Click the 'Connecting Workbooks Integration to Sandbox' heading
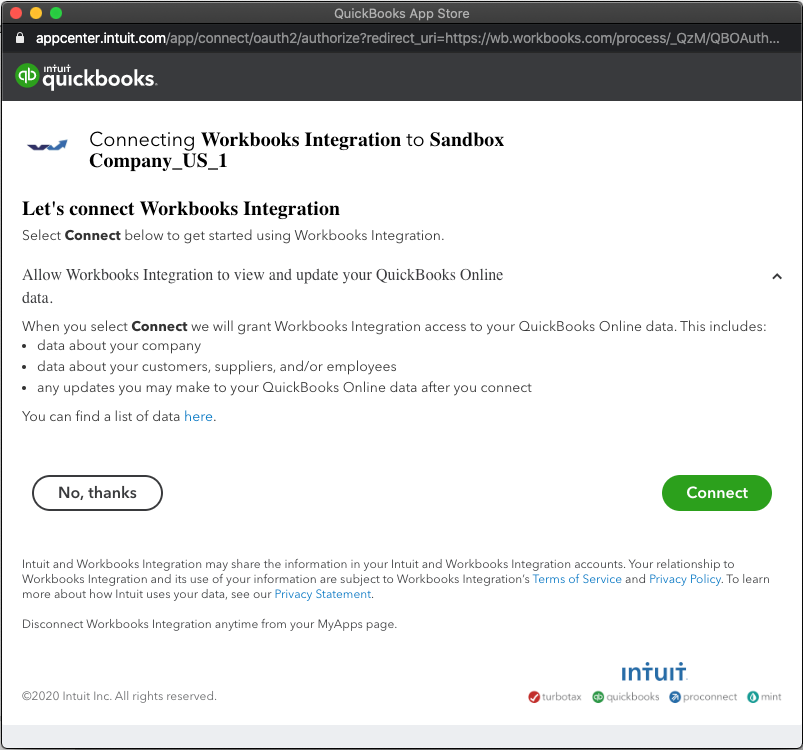The height and width of the screenshot is (750, 803). click(x=297, y=150)
